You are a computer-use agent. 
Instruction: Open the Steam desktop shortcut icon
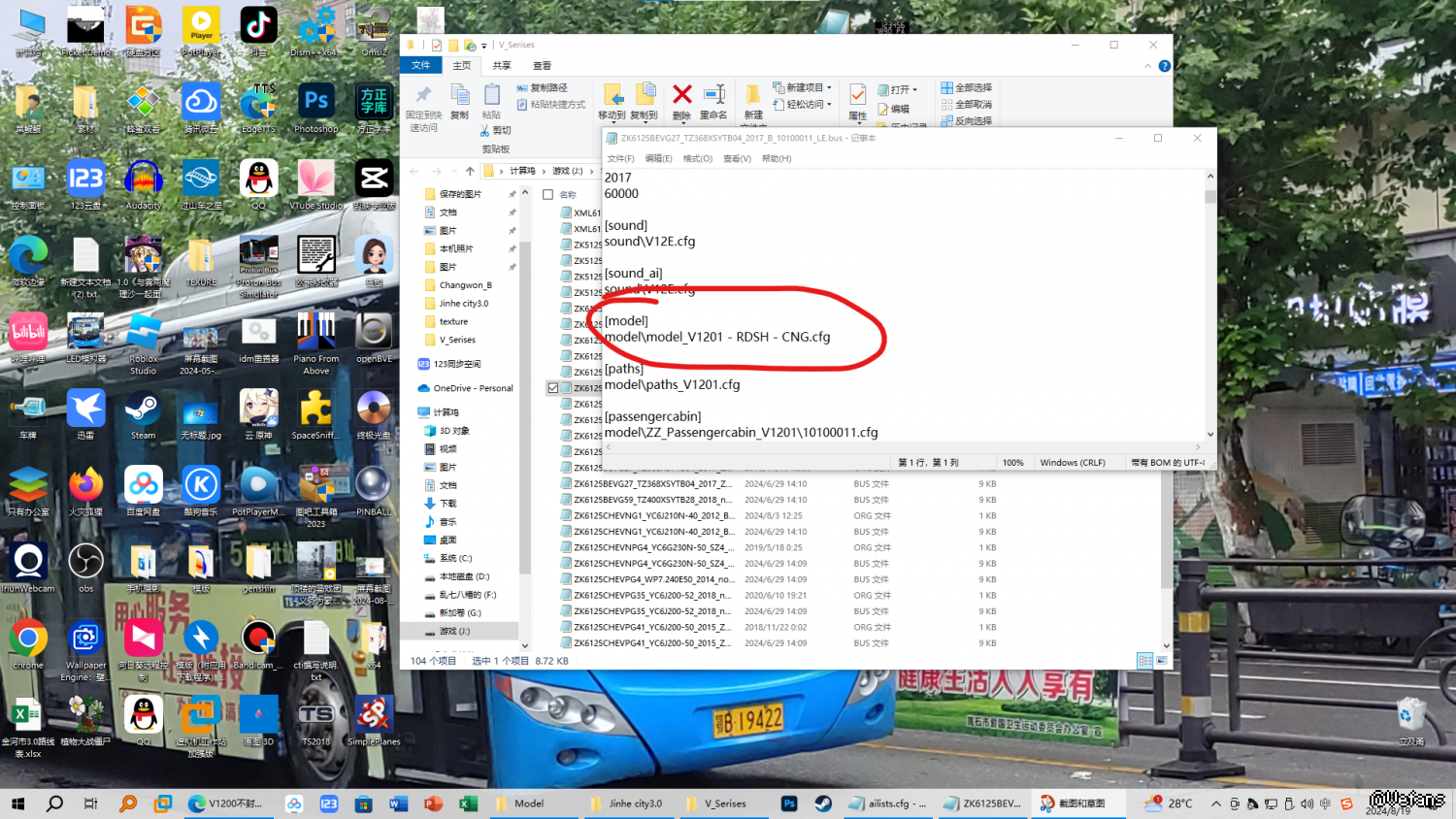click(143, 410)
